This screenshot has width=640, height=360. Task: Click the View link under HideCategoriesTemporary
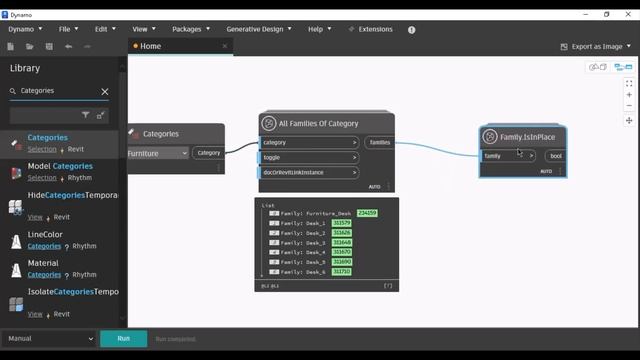click(x=35, y=217)
